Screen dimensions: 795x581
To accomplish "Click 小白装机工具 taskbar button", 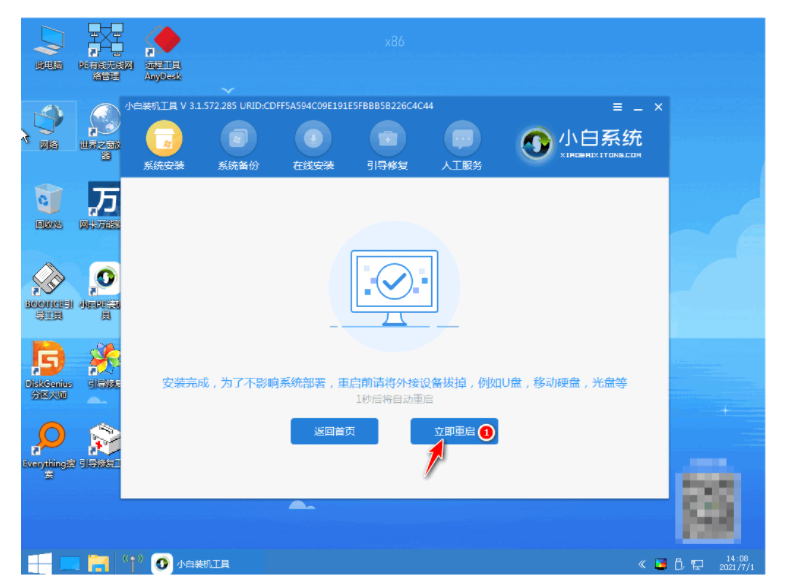I will [192, 564].
